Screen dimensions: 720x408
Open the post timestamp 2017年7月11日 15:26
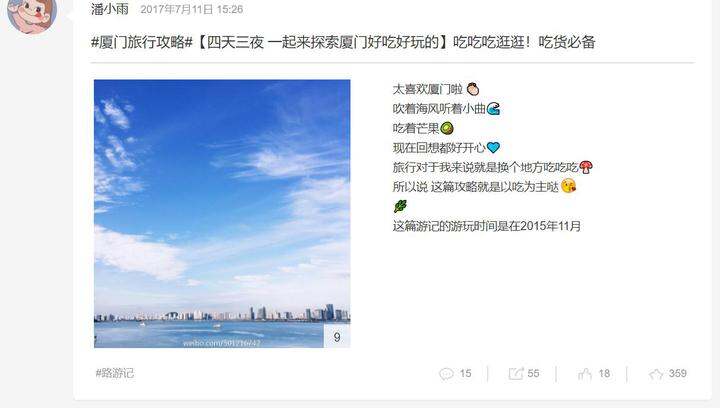tap(191, 9)
